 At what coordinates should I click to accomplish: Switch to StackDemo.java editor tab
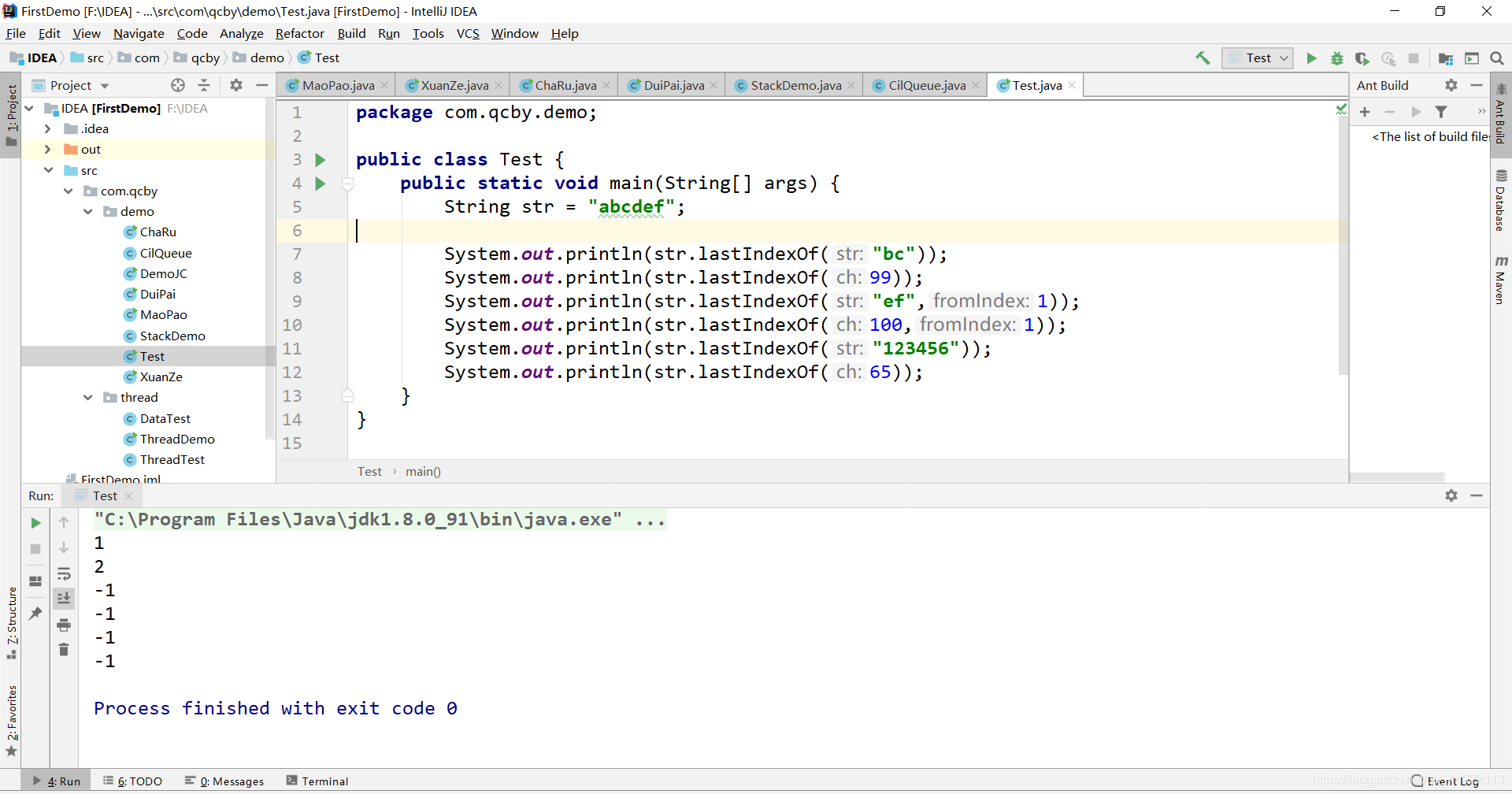tap(795, 85)
